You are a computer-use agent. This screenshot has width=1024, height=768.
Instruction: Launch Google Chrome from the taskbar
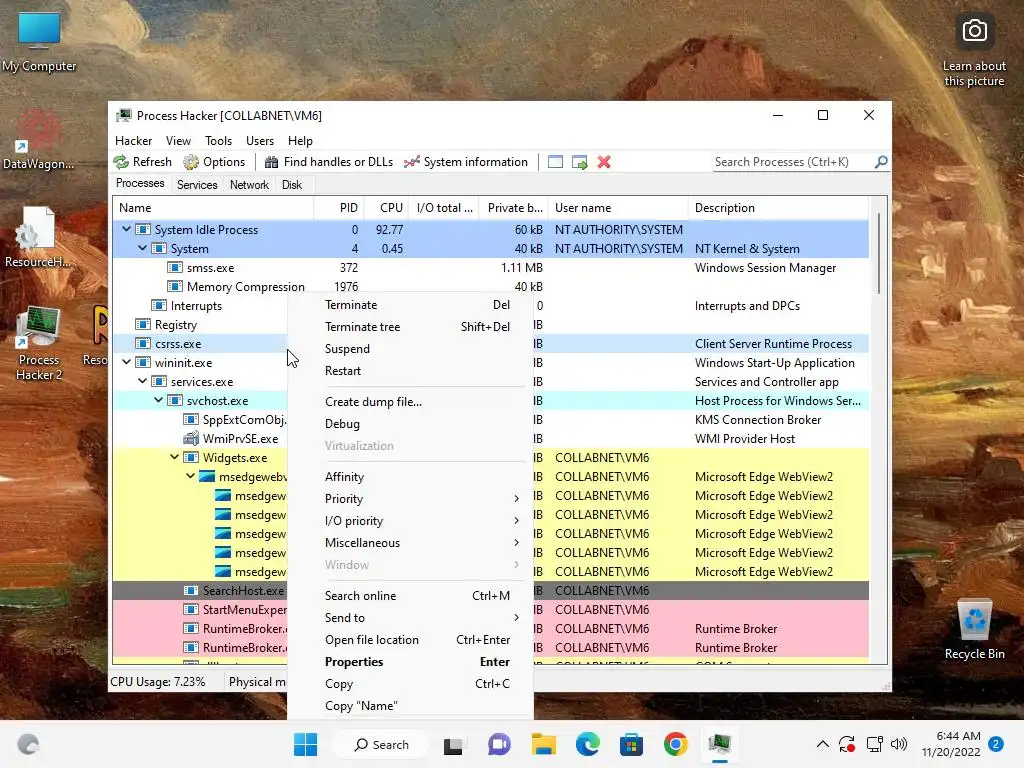[x=676, y=744]
